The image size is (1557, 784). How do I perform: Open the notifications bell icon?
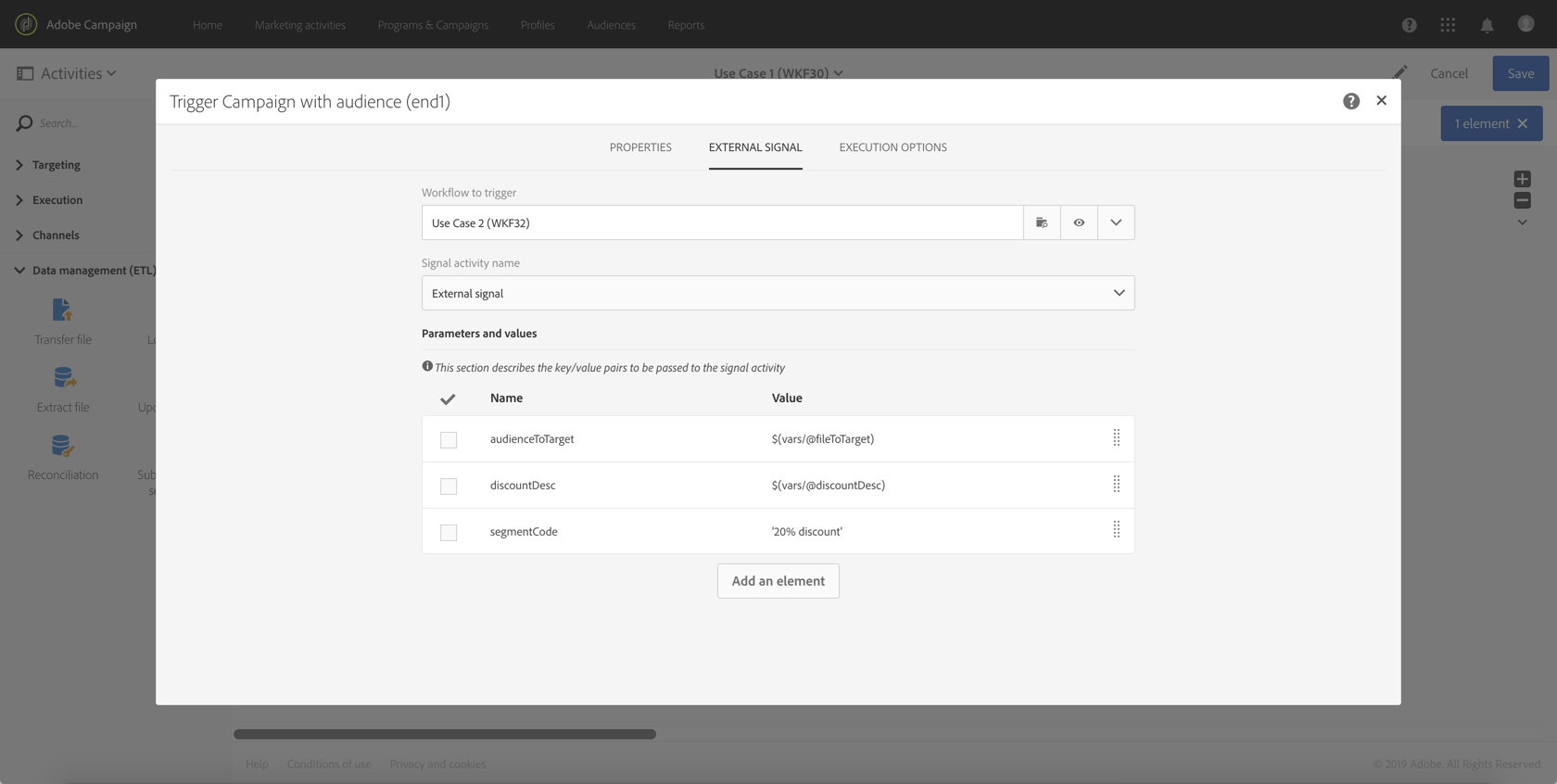1487,25
